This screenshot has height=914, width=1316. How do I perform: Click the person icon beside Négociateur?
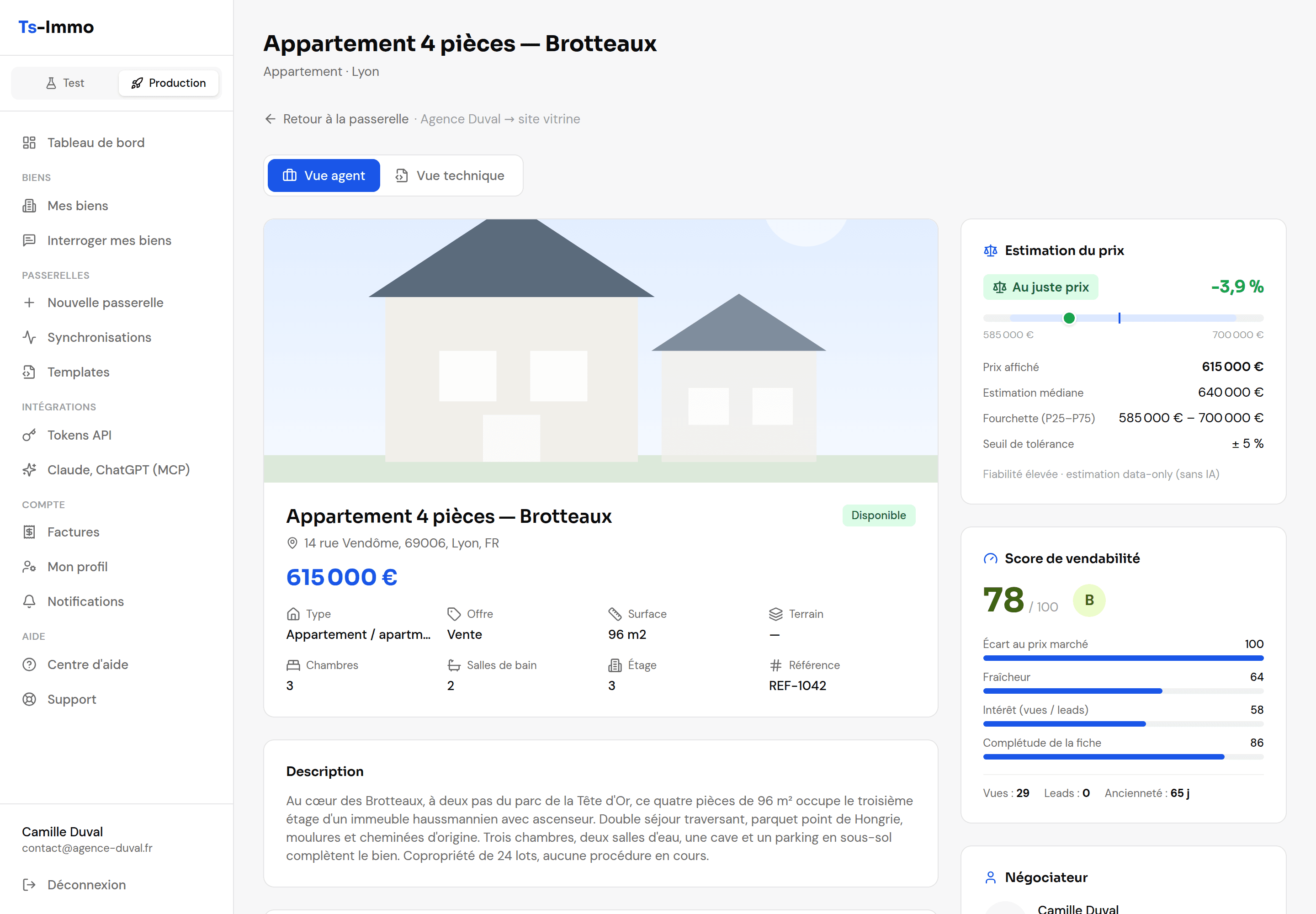point(990,877)
